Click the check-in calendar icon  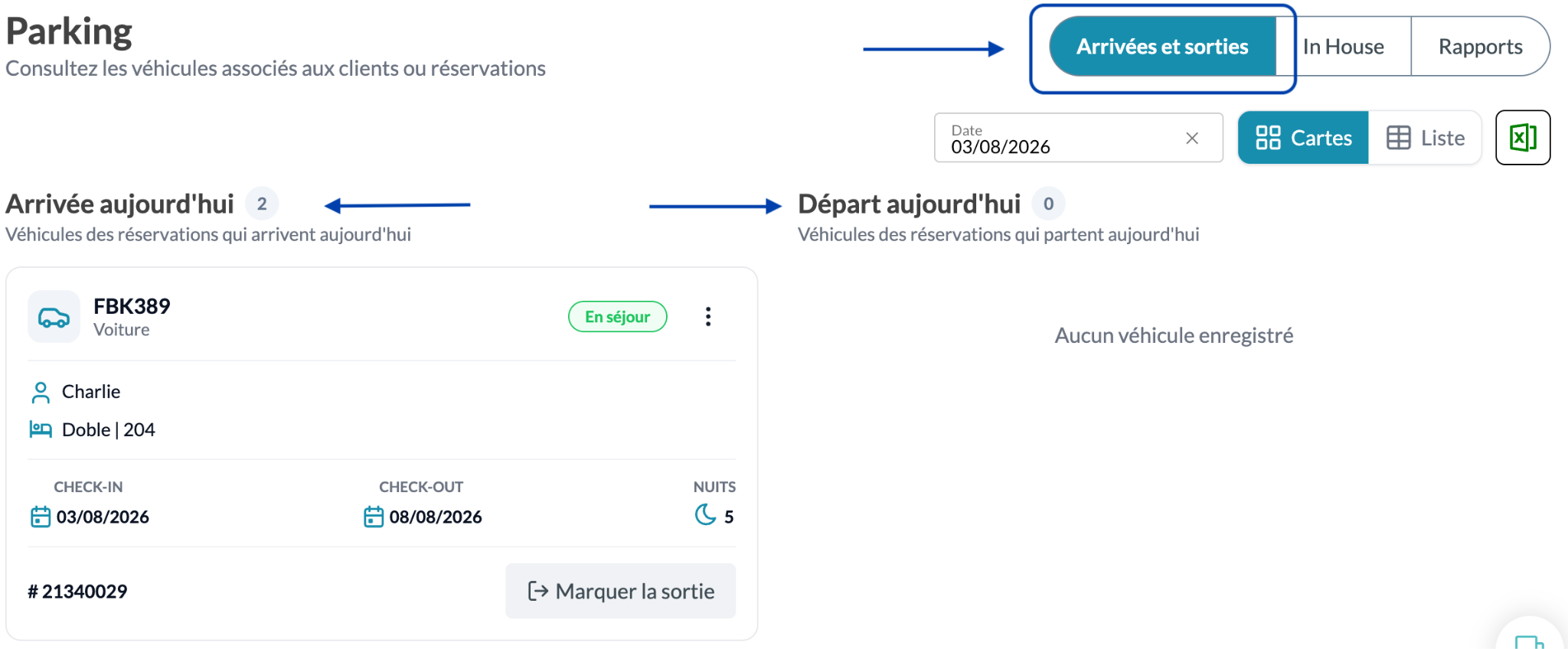(x=41, y=517)
